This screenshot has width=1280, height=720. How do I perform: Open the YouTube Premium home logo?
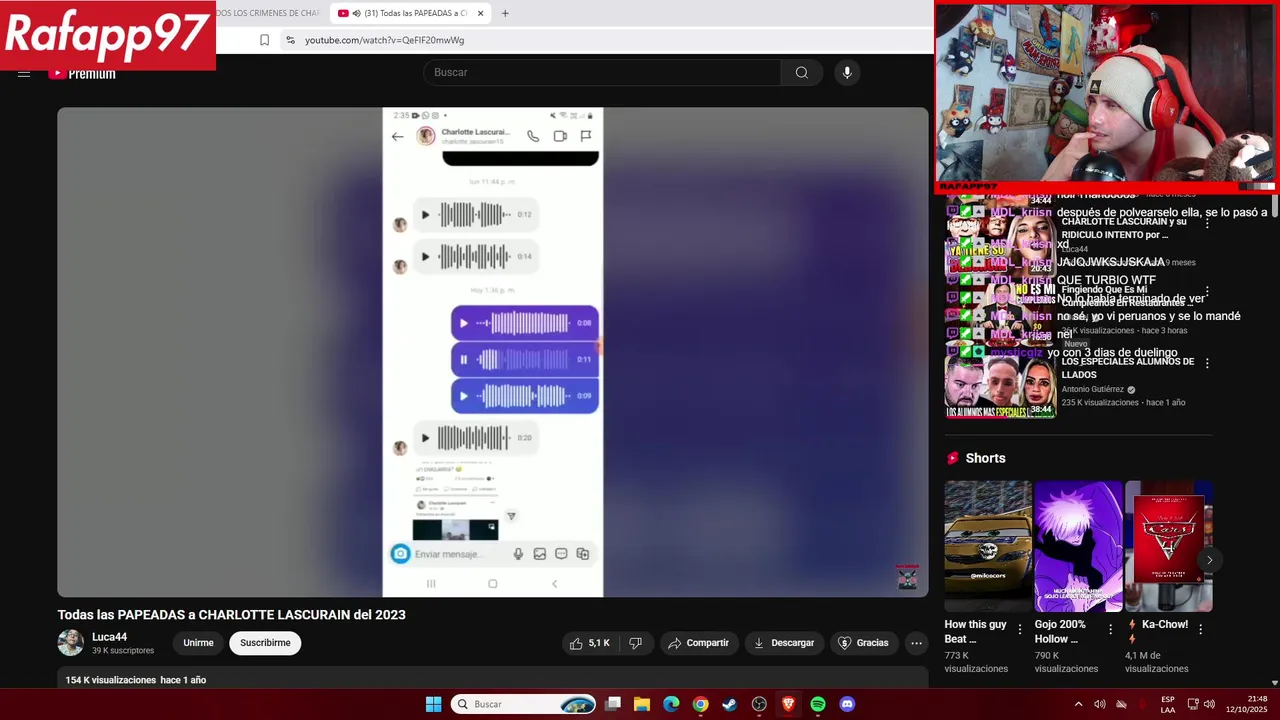[x=82, y=73]
